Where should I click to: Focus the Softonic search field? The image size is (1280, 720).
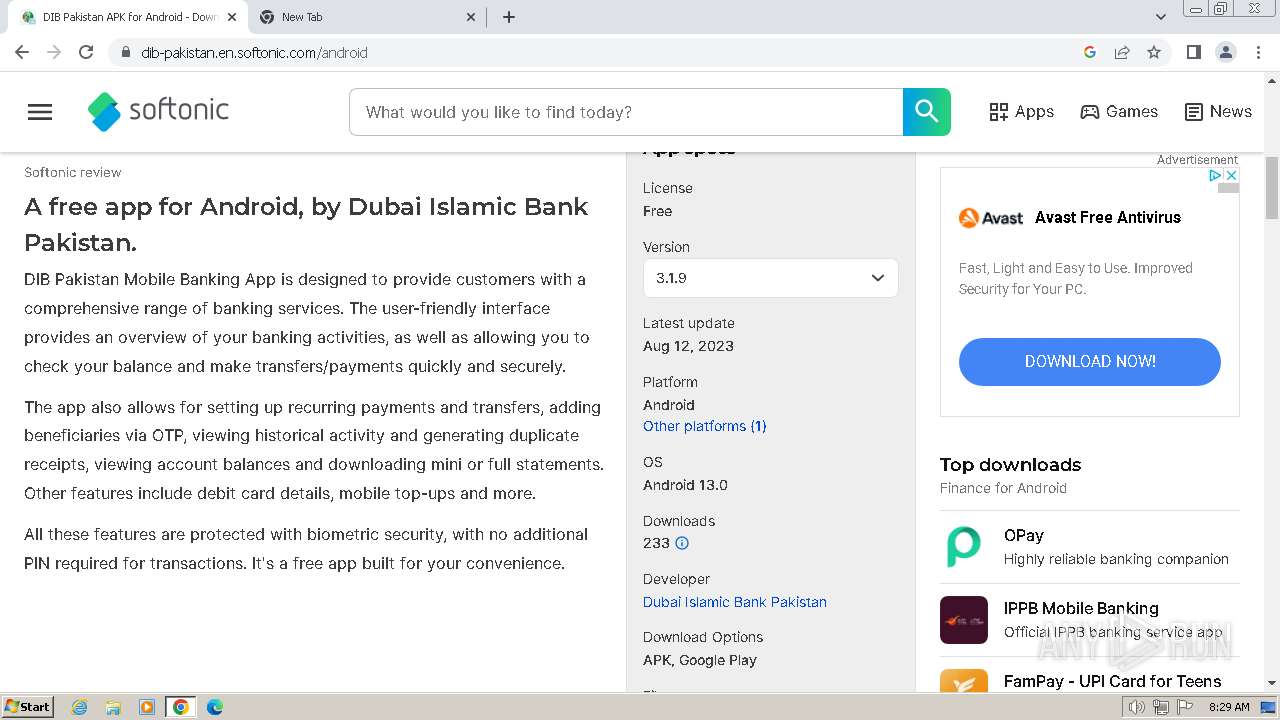[626, 112]
